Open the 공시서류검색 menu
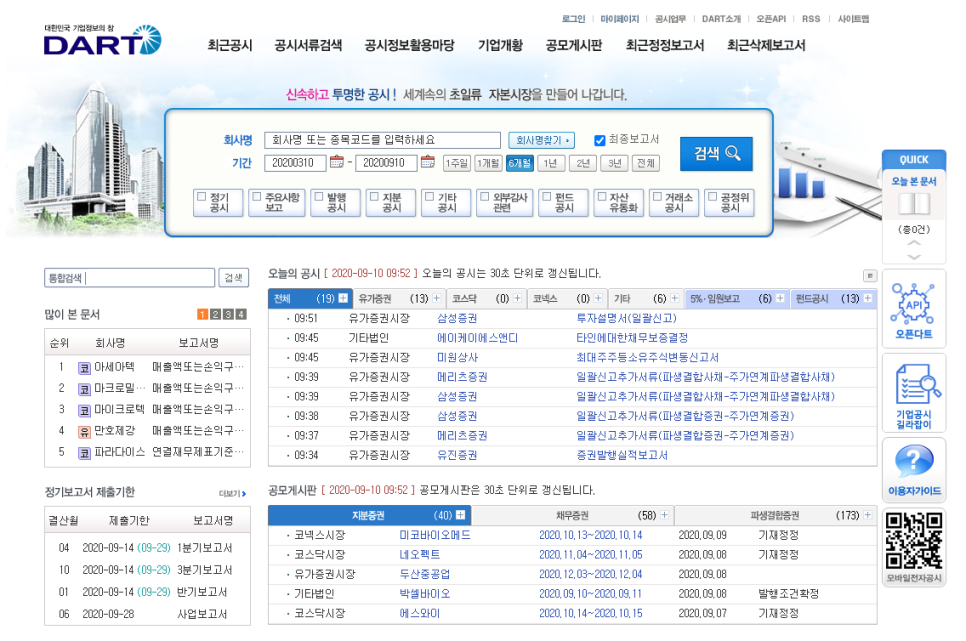This screenshot has height=641, width=966. (x=308, y=45)
